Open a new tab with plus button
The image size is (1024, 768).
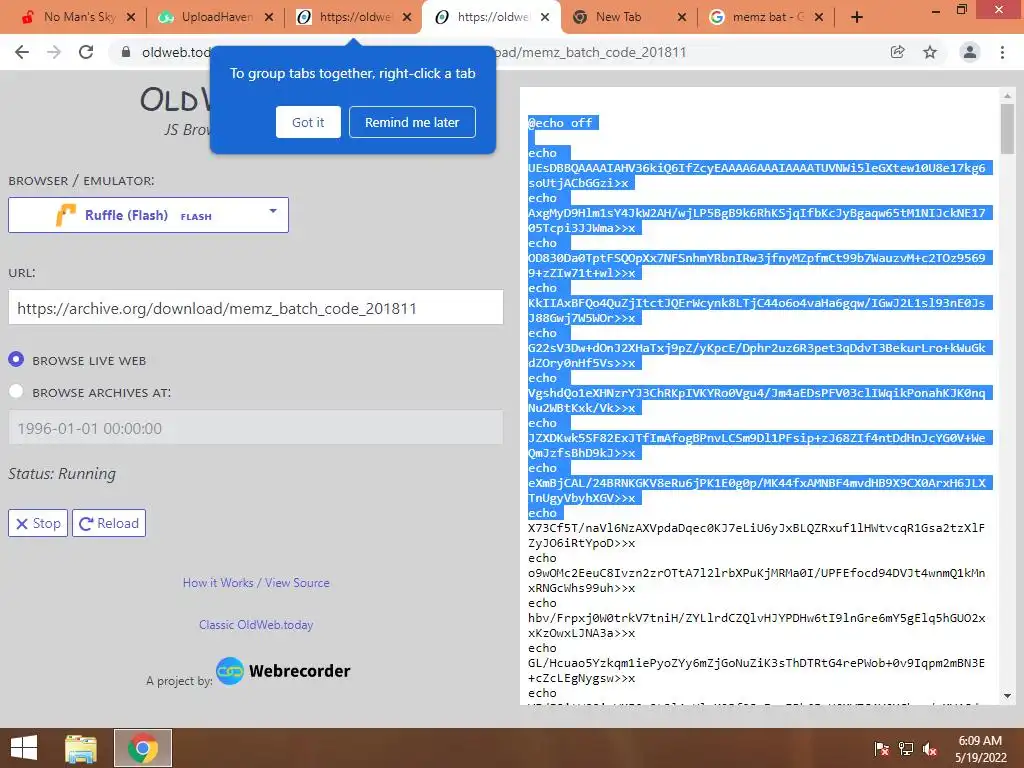click(857, 18)
